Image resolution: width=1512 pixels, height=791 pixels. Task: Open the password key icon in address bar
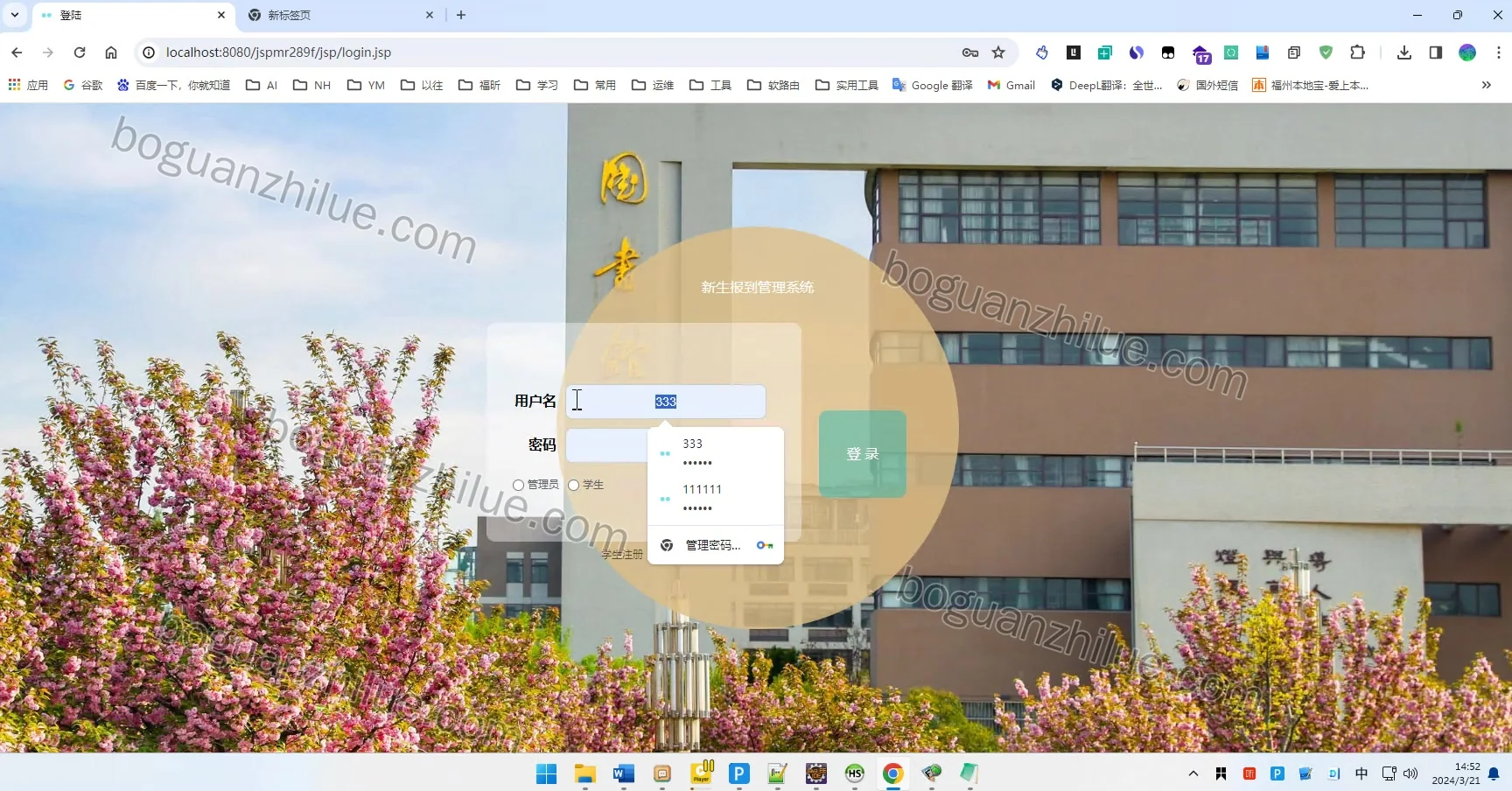coord(970,52)
